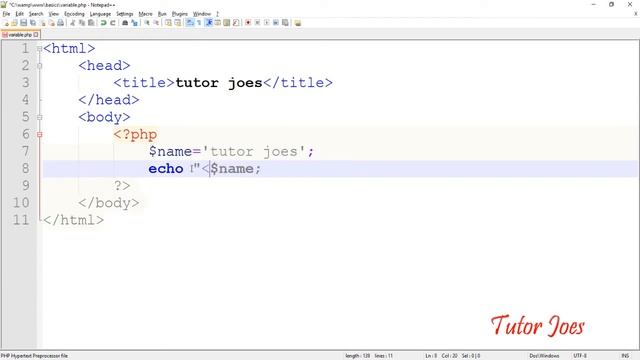This screenshot has width=640, height=360.
Task: Click the Save All toolbar icon
Action: click(x=33, y=23)
